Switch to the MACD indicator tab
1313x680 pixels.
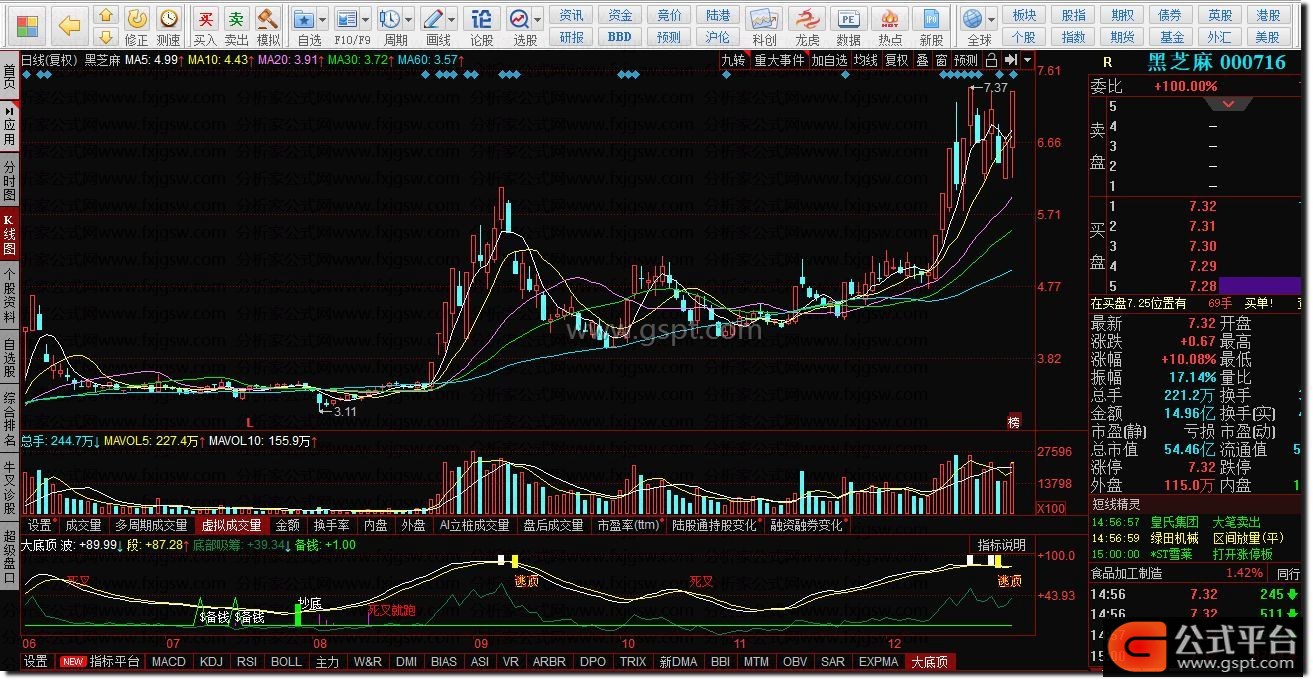[168, 662]
